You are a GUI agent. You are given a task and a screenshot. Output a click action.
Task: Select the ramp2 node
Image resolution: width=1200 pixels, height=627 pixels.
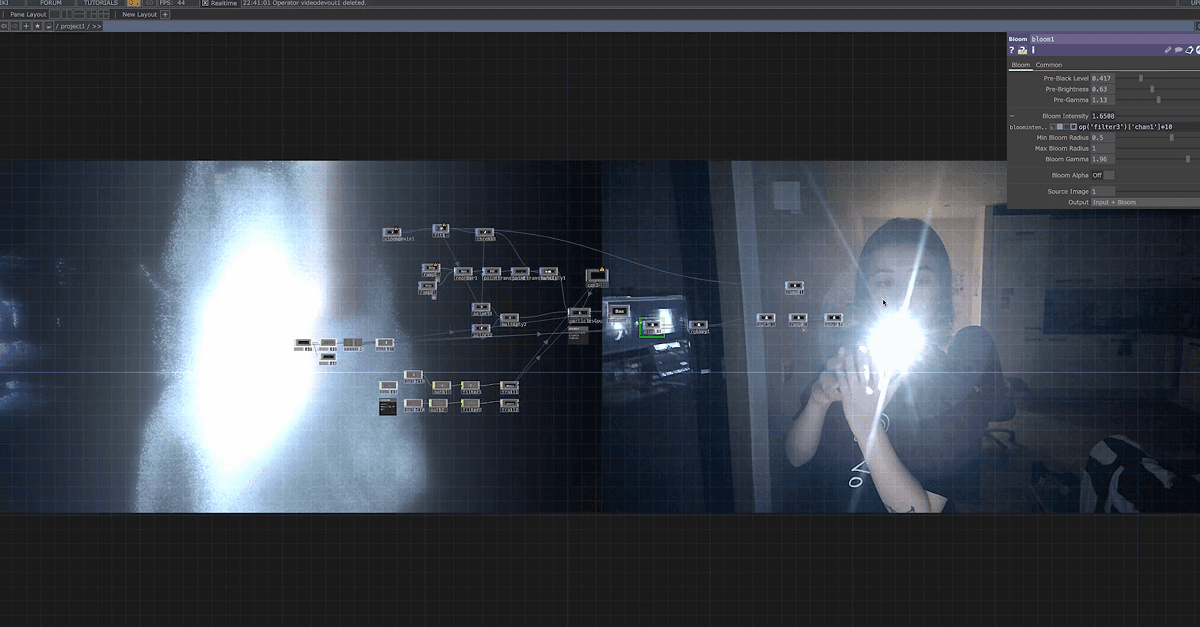click(427, 286)
